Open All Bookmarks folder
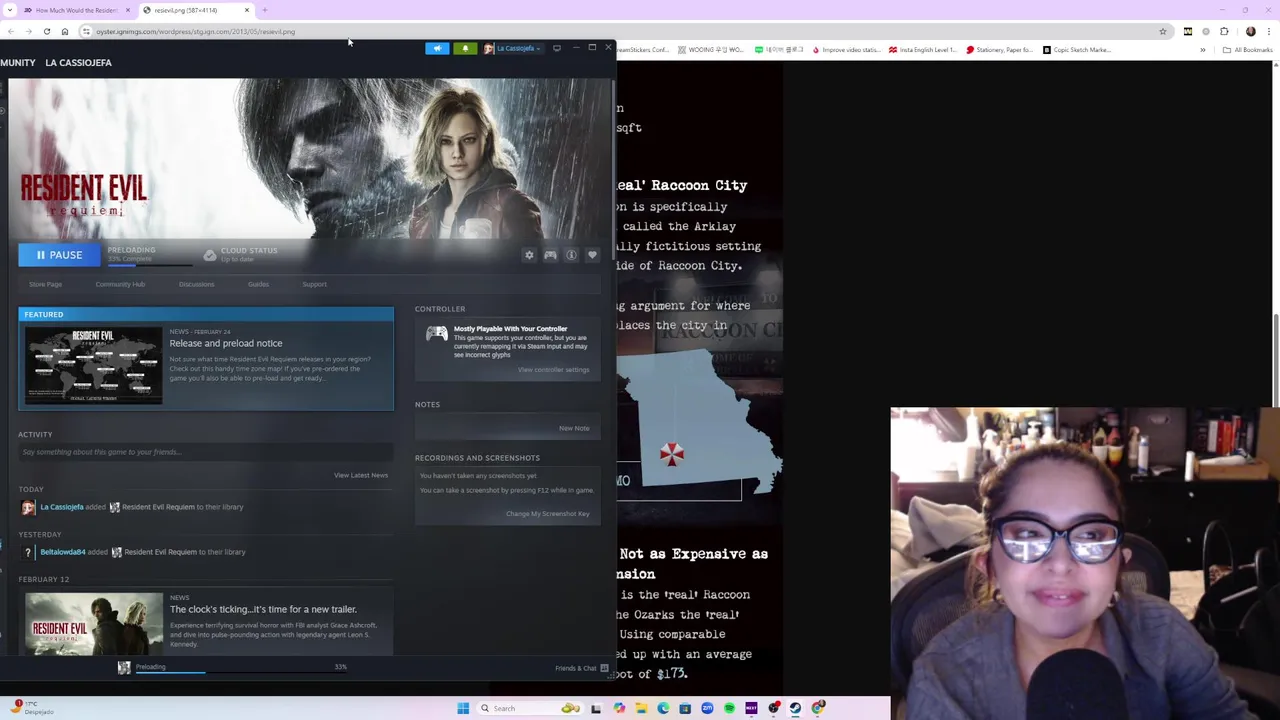 [1247, 50]
